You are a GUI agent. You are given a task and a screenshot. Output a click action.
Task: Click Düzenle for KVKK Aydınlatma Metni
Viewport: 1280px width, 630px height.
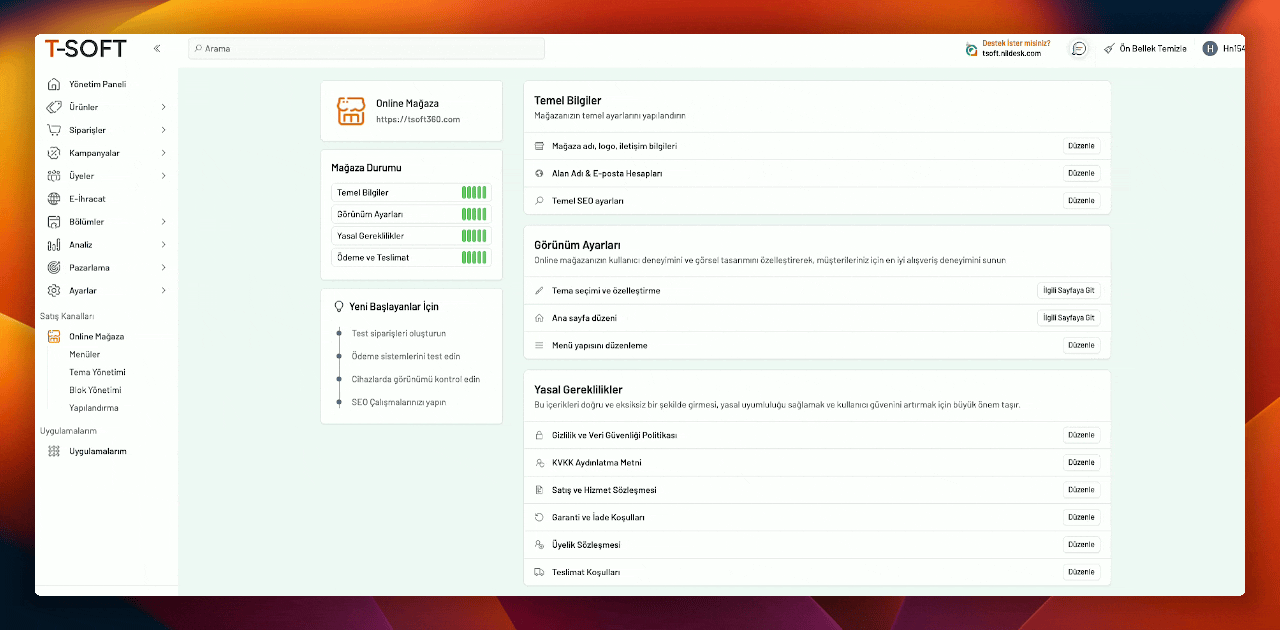[x=1081, y=463]
